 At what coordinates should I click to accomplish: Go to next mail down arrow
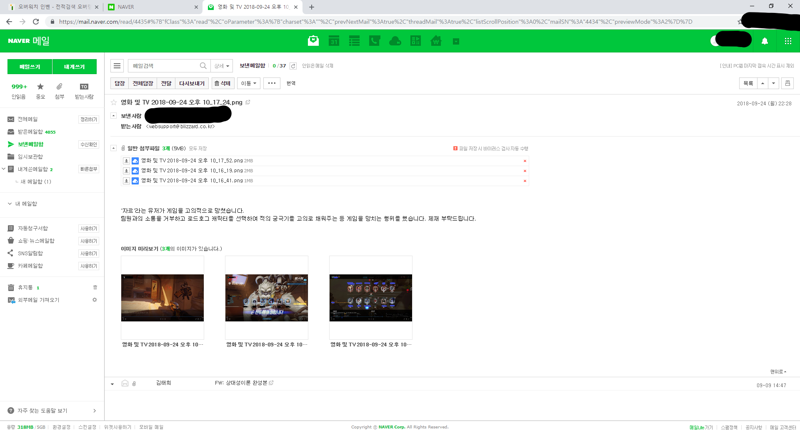[773, 83]
